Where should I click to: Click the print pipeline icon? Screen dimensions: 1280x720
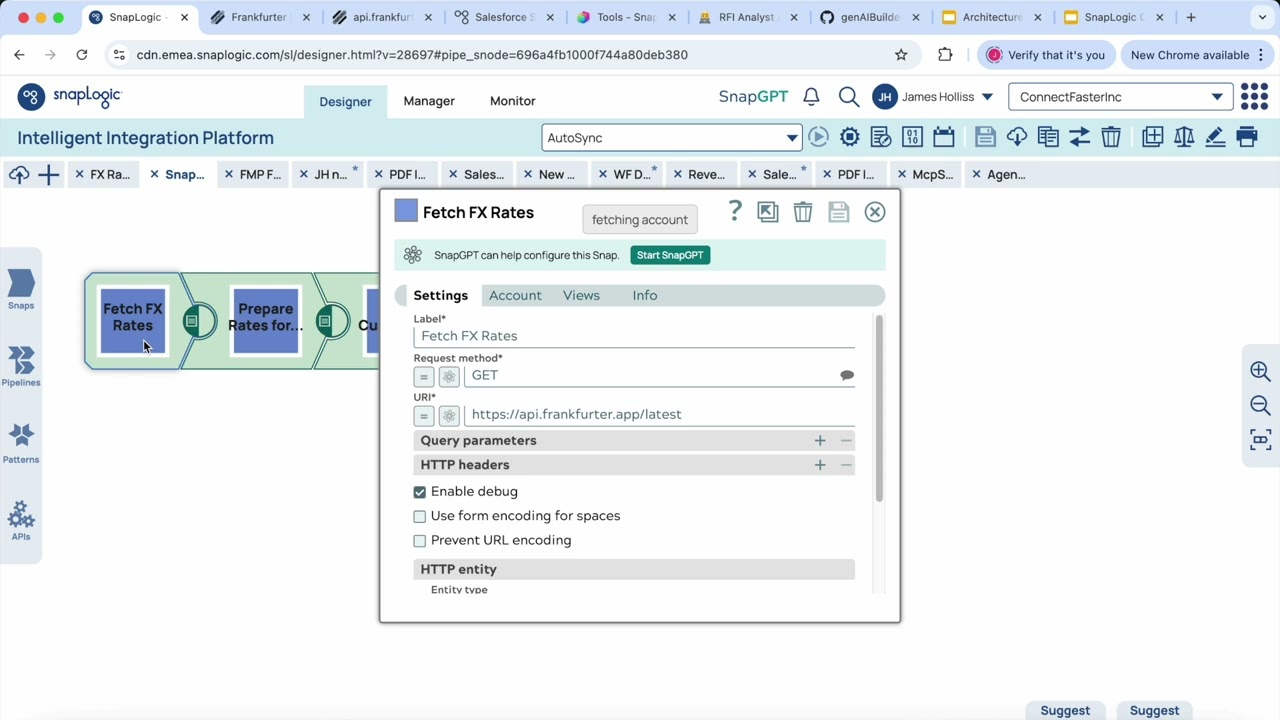[x=1247, y=137]
